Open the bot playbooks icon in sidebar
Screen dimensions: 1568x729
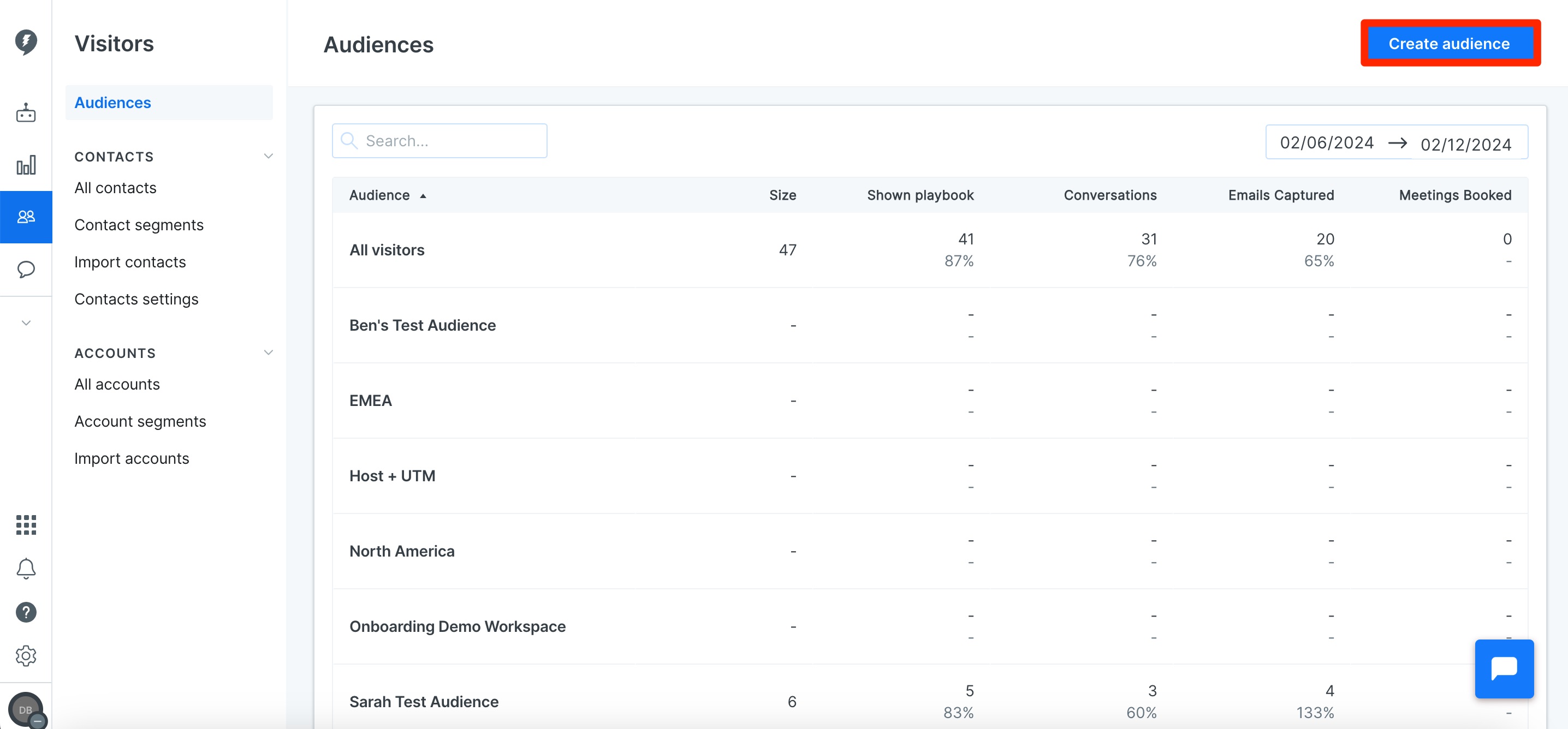26,112
